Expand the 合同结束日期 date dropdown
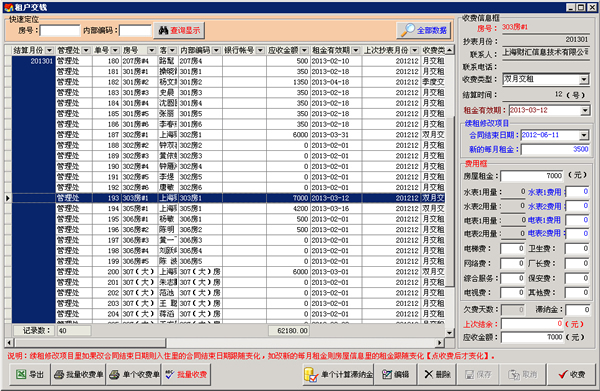 (x=584, y=135)
